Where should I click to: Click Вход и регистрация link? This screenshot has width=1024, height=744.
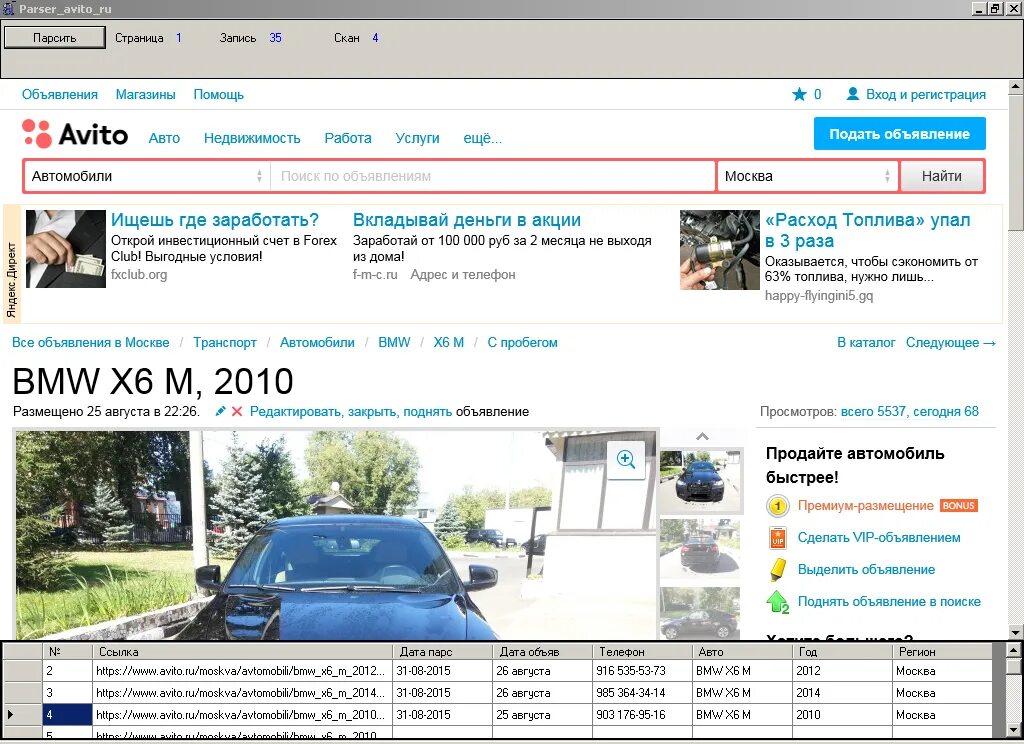pyautogui.click(x=925, y=95)
